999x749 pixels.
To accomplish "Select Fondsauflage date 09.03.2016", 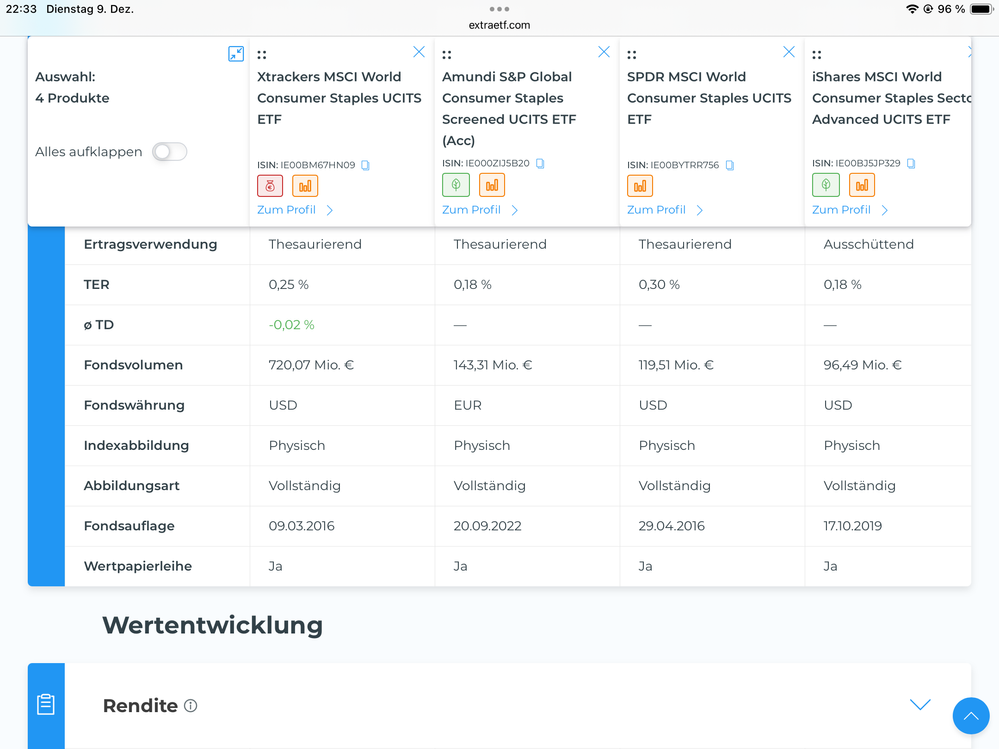I will point(301,526).
